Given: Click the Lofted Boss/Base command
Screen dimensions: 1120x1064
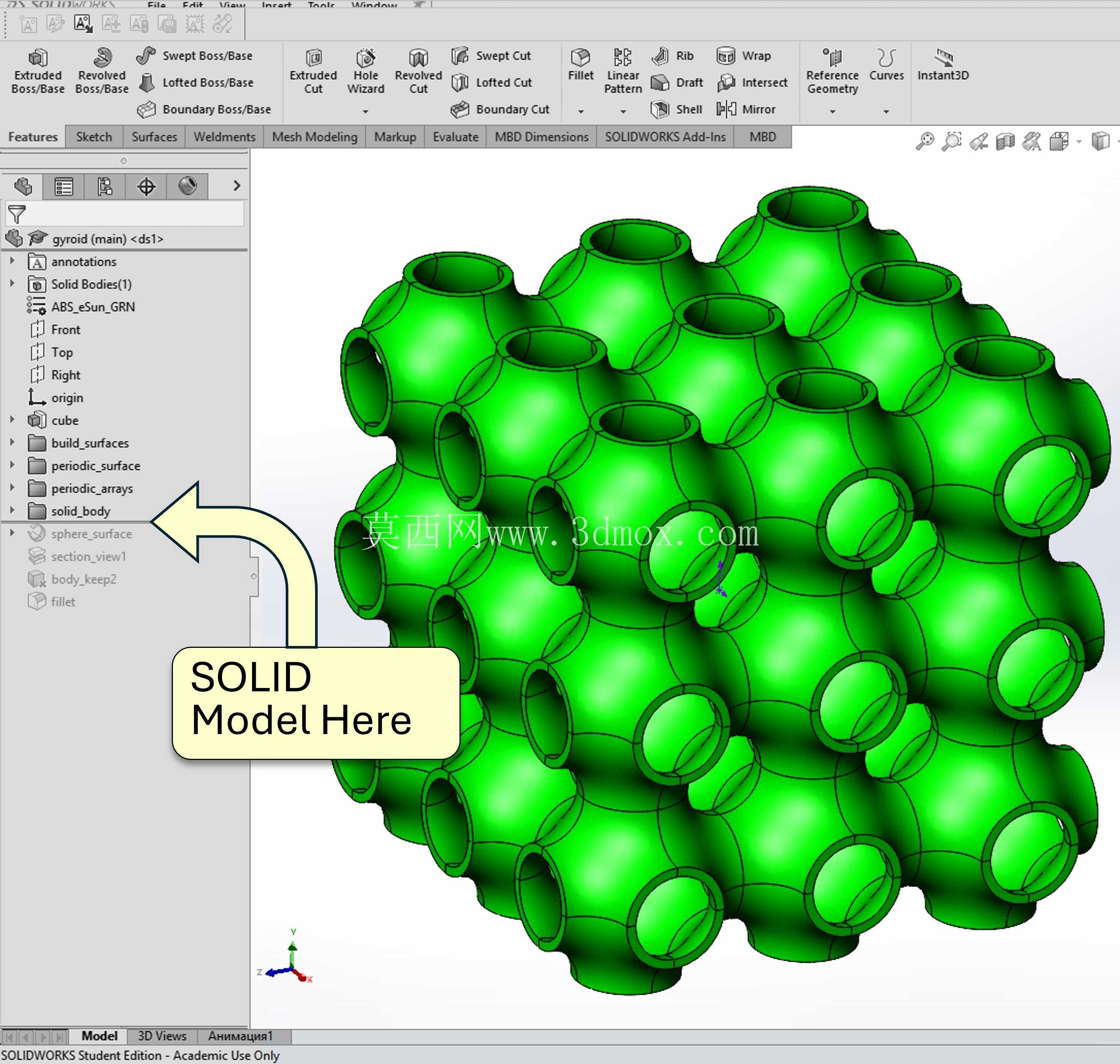Looking at the screenshot, I should pos(196,82).
